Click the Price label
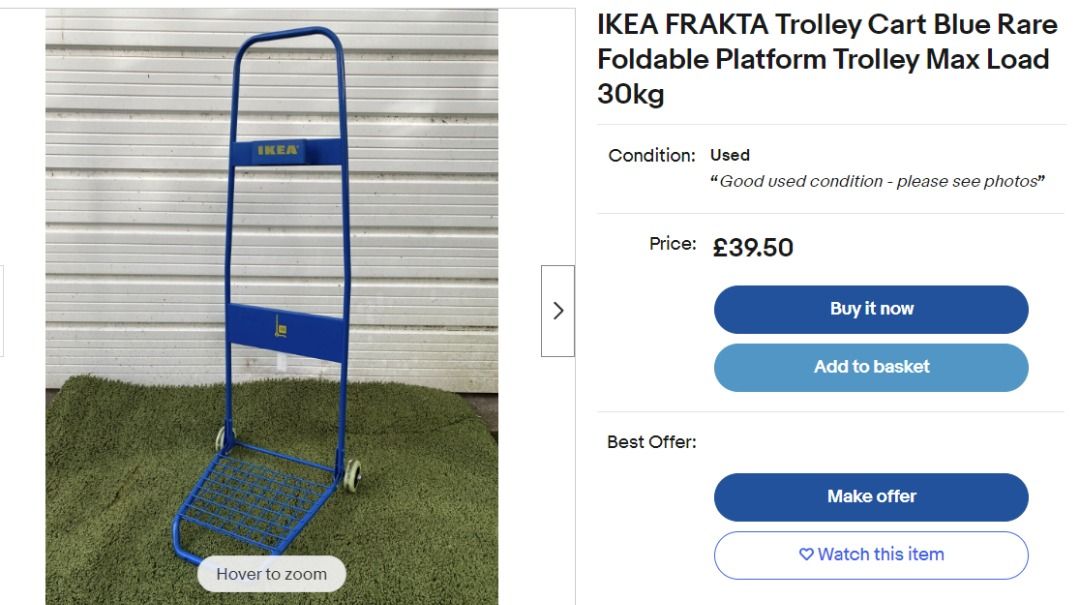Image resolution: width=1080 pixels, height=605 pixels. 675,243
